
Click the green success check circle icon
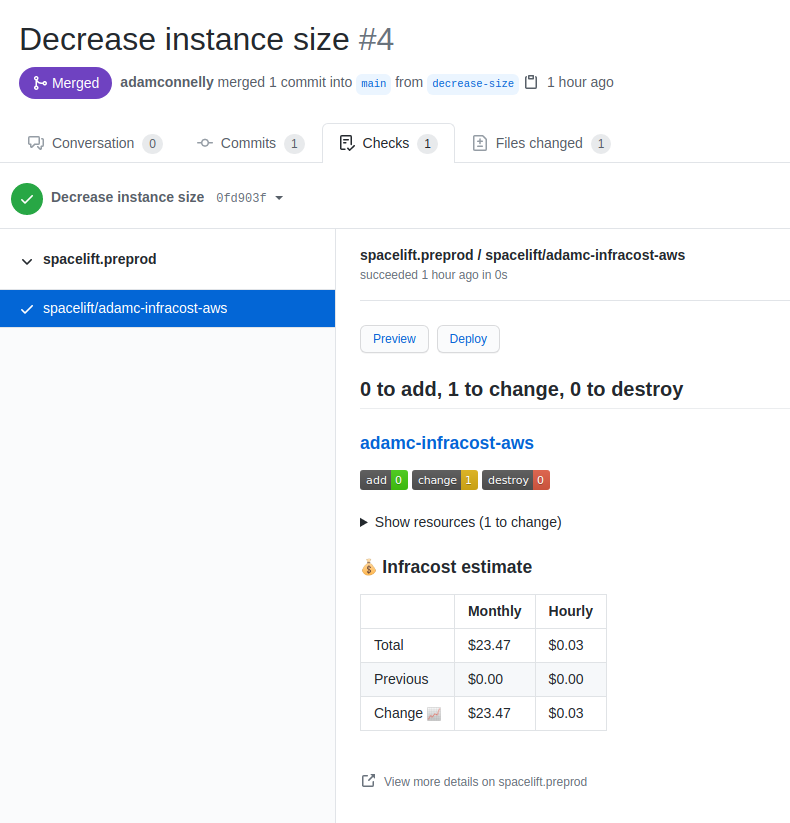tap(27, 198)
